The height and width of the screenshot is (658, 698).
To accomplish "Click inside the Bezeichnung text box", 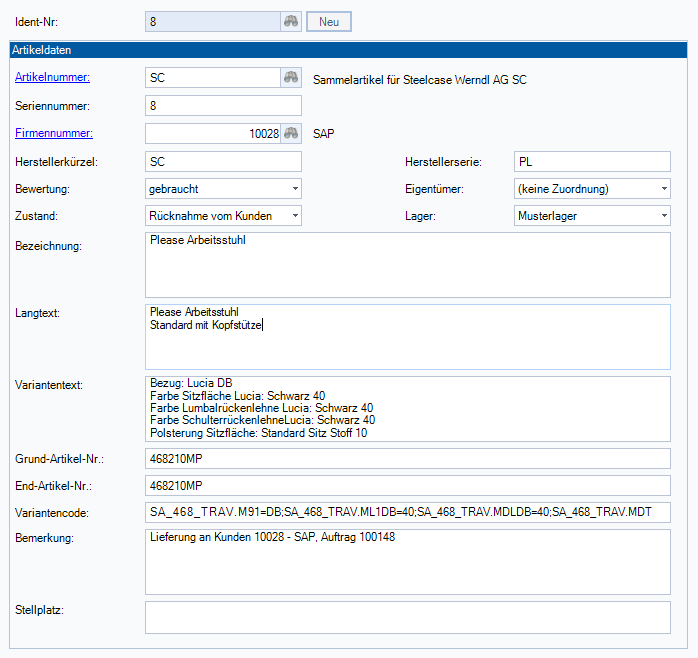I will 407,264.
